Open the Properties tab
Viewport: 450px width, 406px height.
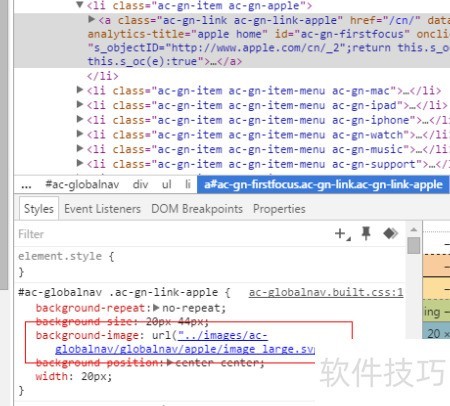[x=279, y=209]
